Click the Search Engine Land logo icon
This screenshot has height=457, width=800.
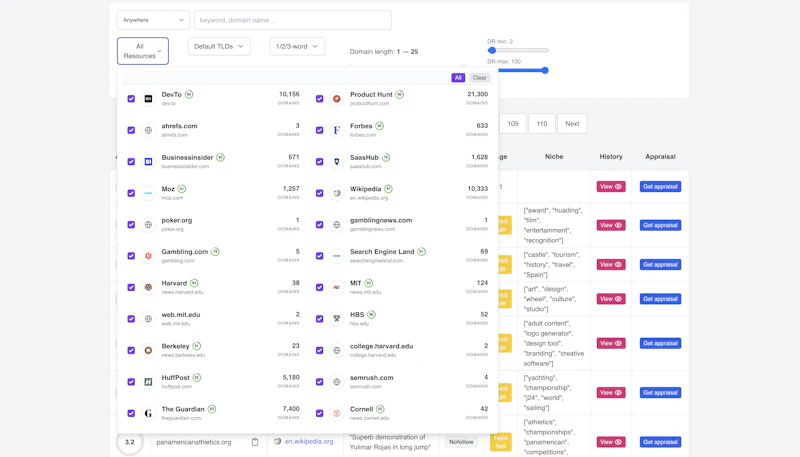point(337,256)
